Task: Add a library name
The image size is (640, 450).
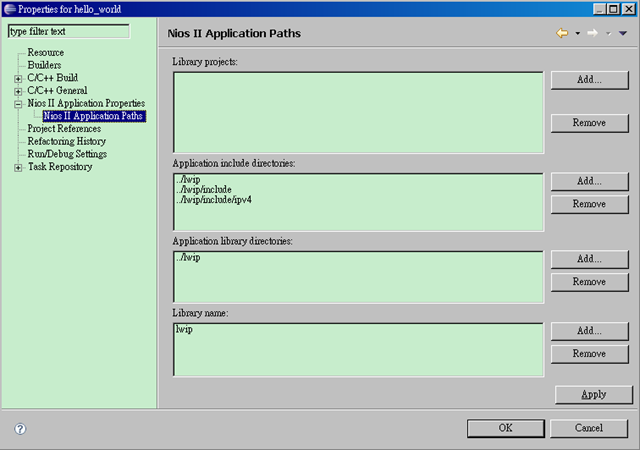Action: [x=589, y=331]
